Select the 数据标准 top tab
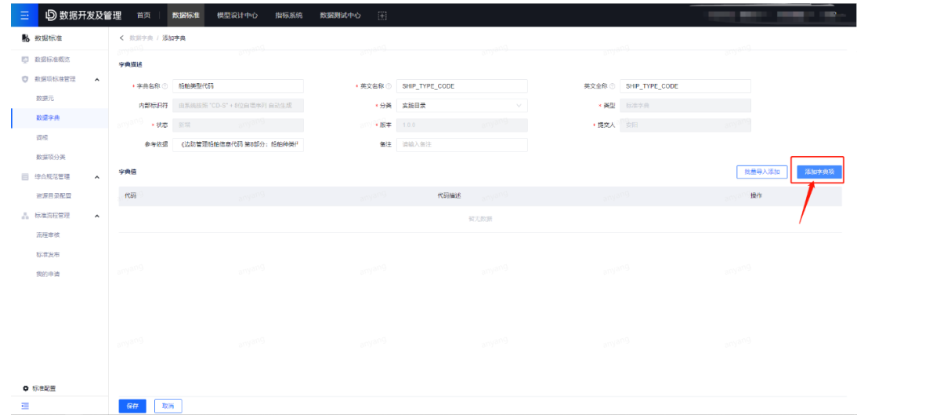Viewport: 929px width, 420px height. pos(184,16)
